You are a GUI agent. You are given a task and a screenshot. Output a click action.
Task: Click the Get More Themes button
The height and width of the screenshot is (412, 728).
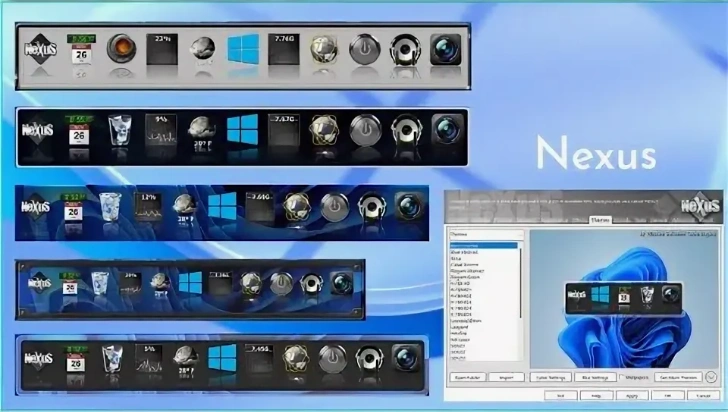678,377
